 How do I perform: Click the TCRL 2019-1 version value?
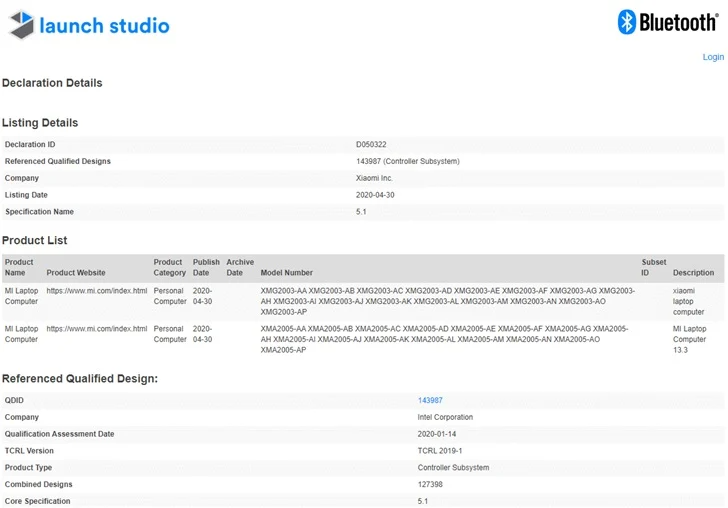[x=438, y=451]
